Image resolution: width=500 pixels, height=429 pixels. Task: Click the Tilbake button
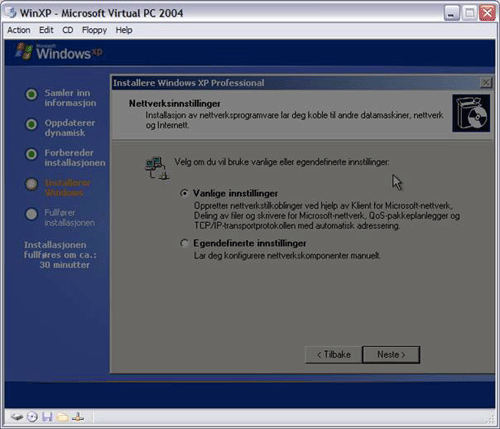tap(333, 354)
